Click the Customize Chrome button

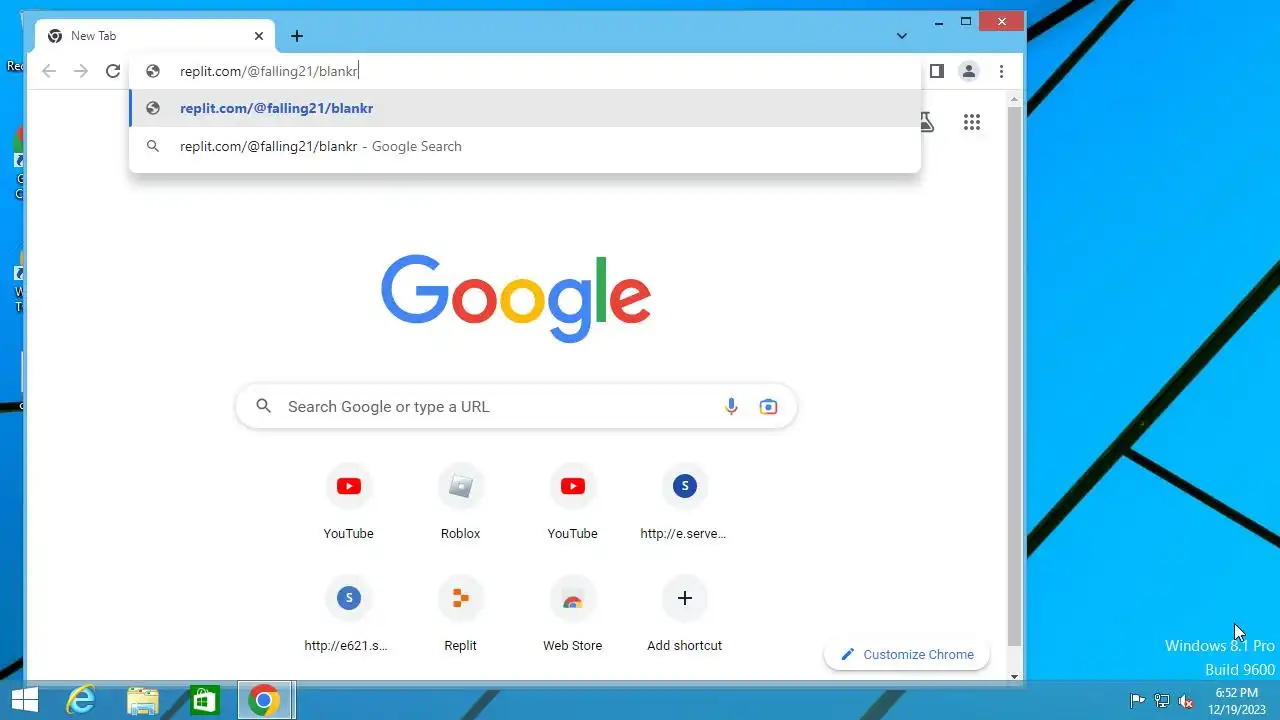click(907, 654)
